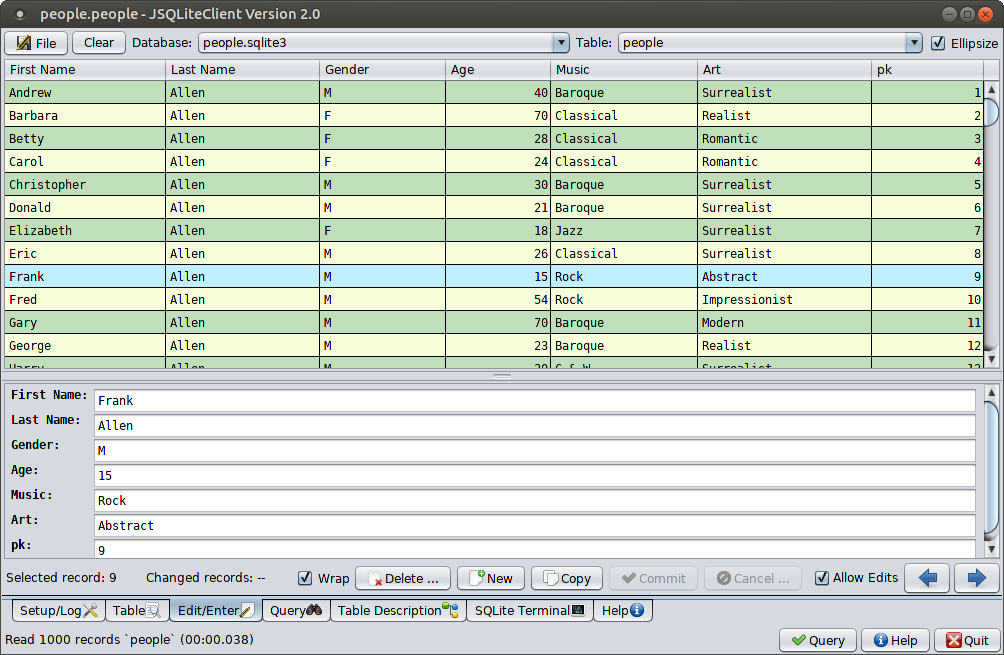Open the Table Description tab
This screenshot has width=1004, height=655.
[x=397, y=610]
